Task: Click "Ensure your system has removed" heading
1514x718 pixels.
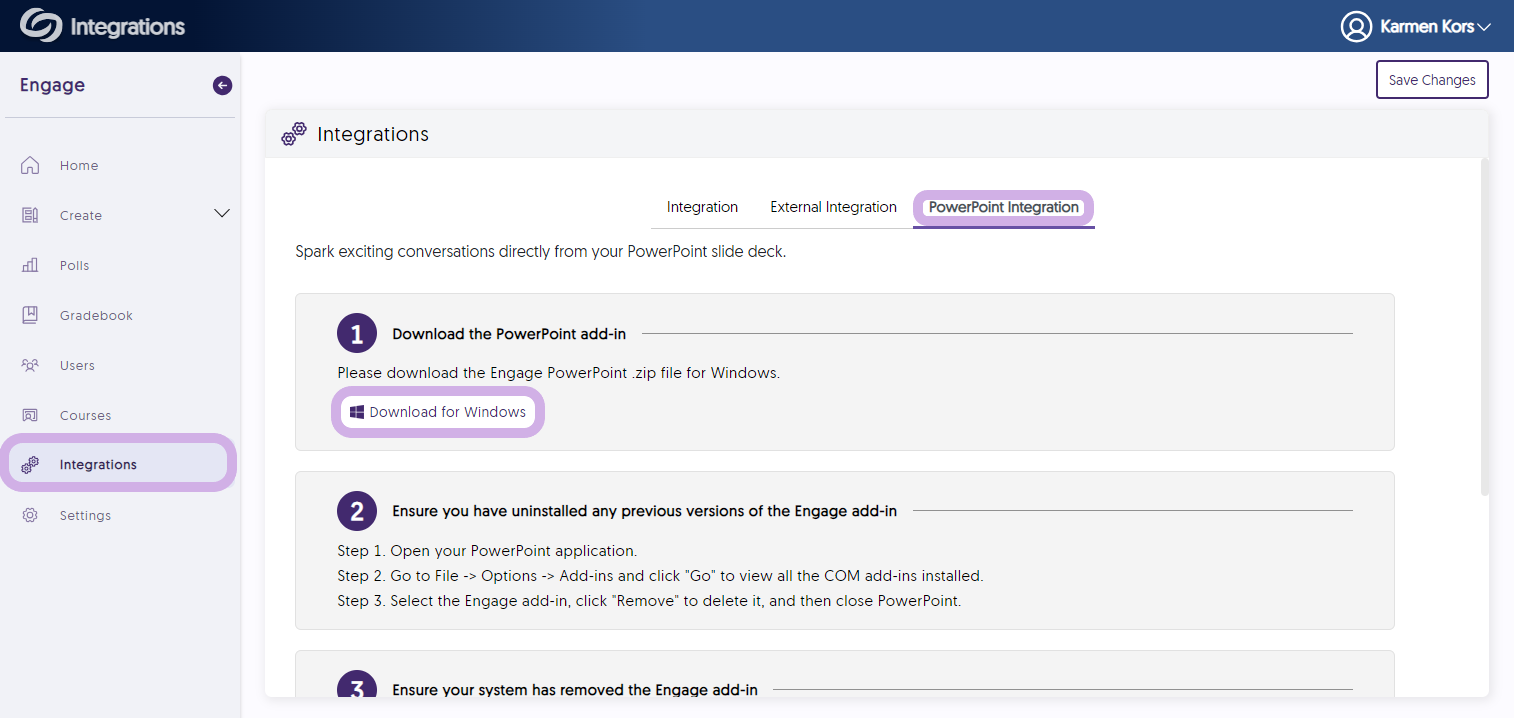Action: click(575, 690)
